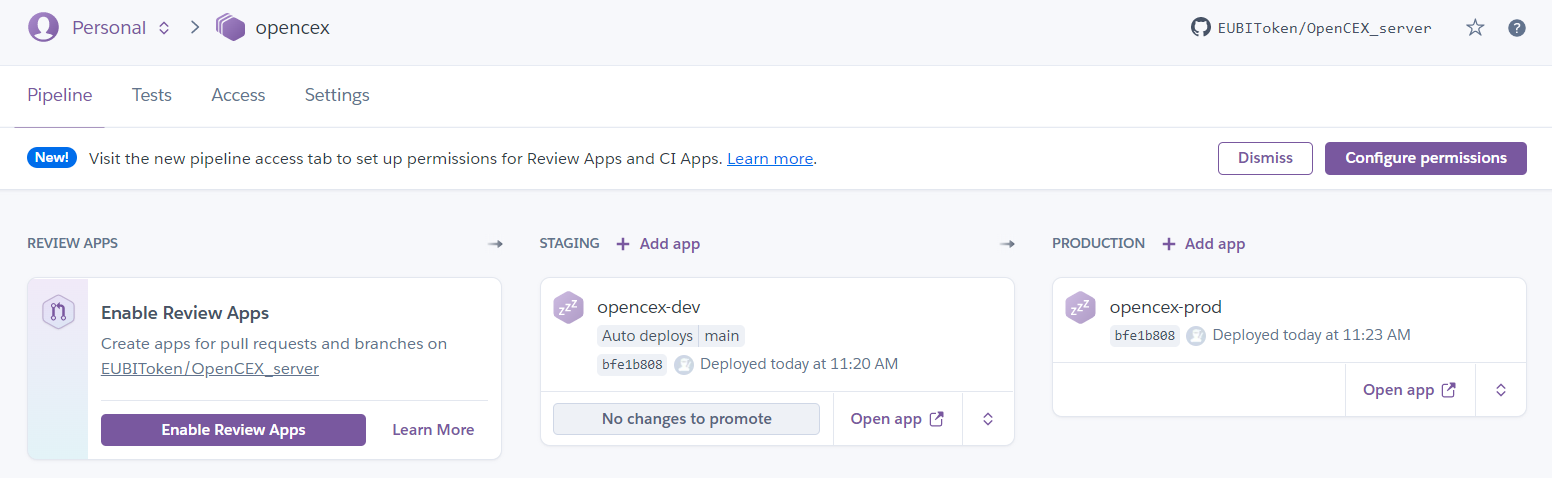
Task: Open app for opencex-dev
Action: tap(897, 419)
